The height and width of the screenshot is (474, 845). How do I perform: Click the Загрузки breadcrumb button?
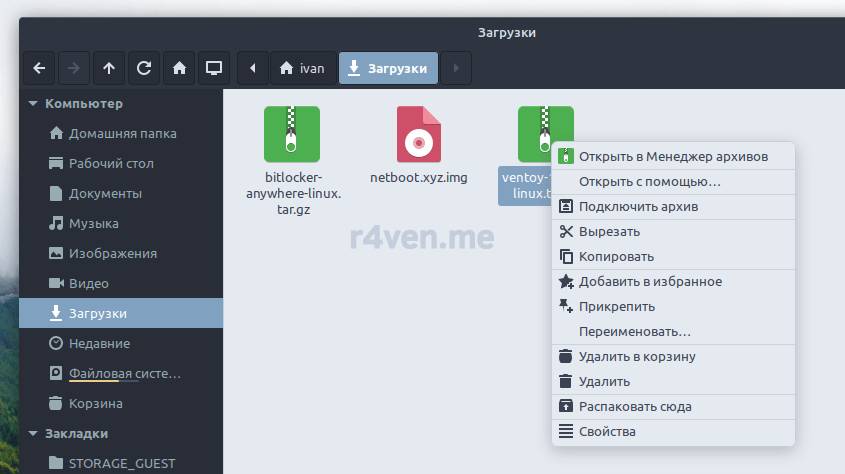tap(388, 68)
